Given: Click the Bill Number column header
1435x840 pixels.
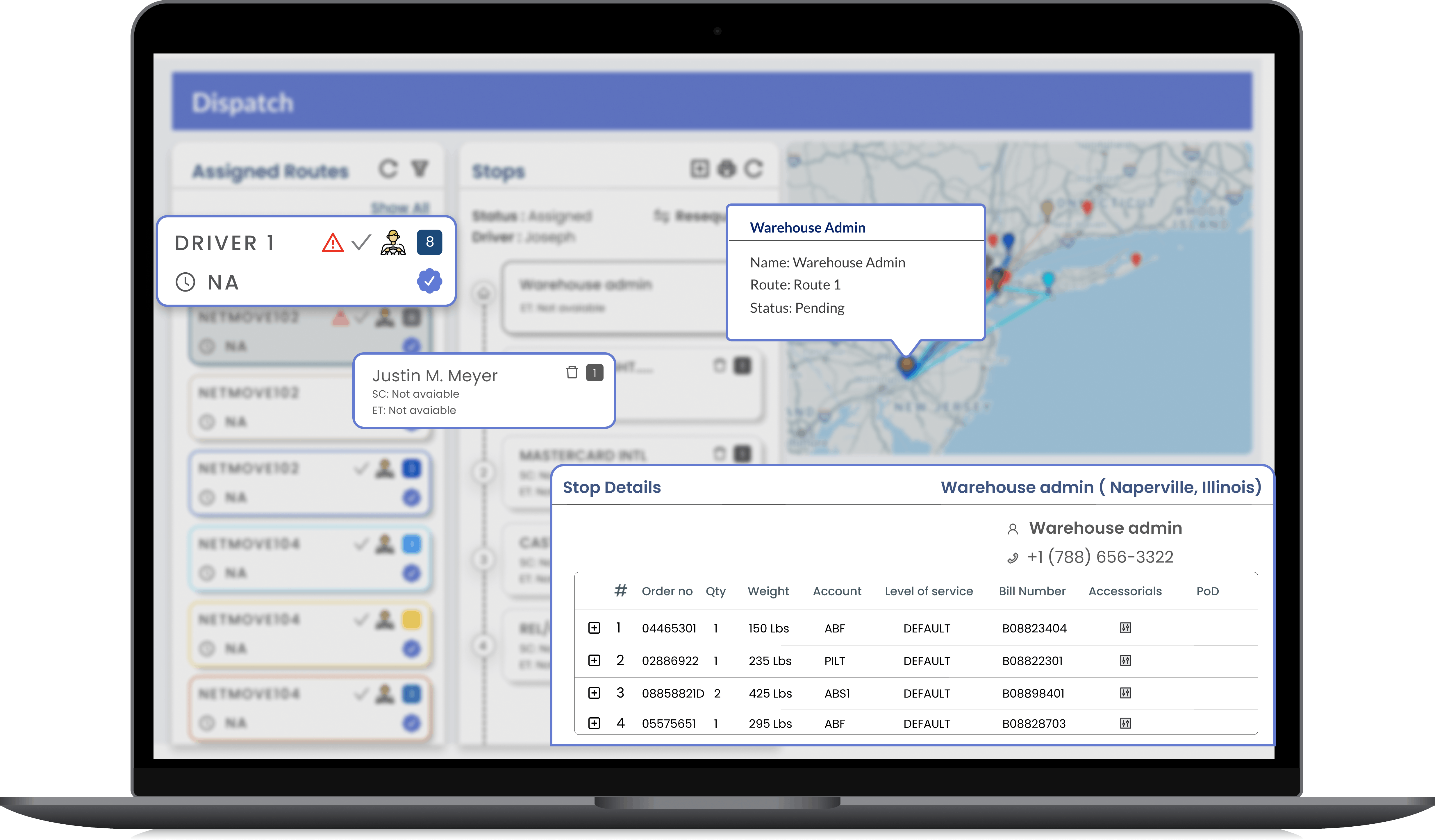Looking at the screenshot, I should (x=1032, y=591).
